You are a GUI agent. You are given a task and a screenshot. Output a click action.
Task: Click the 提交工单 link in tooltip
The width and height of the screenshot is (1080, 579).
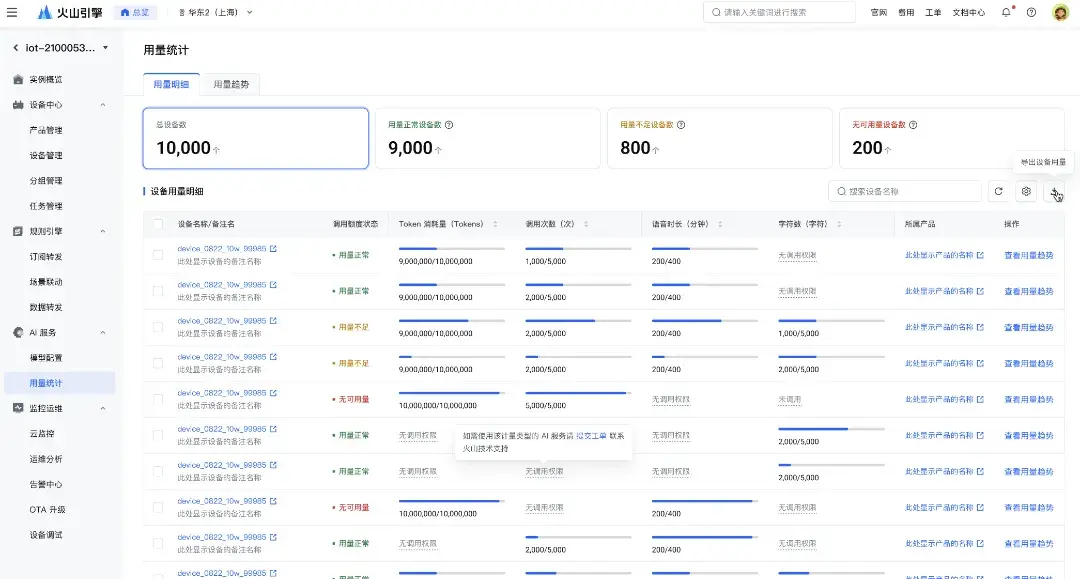591,436
